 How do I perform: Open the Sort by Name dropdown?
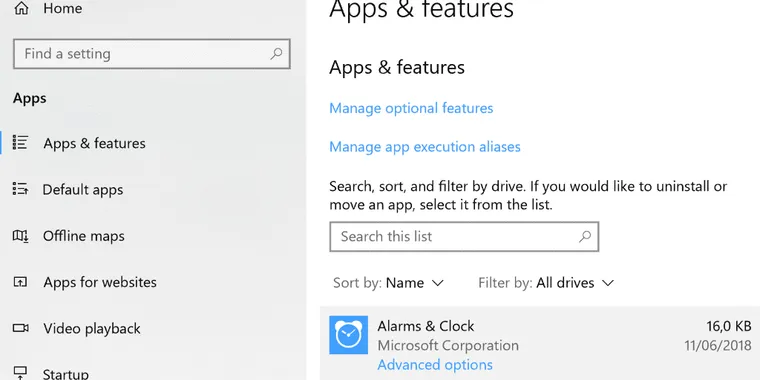pos(388,283)
